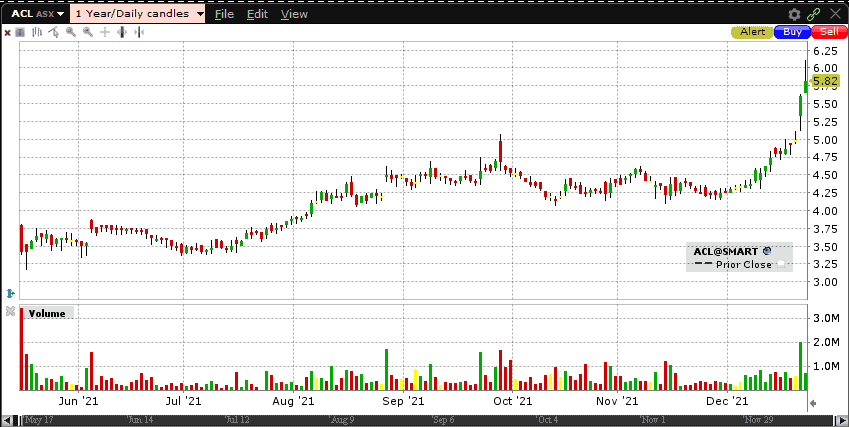Activate the crosshair cursor tool

[x=105, y=32]
